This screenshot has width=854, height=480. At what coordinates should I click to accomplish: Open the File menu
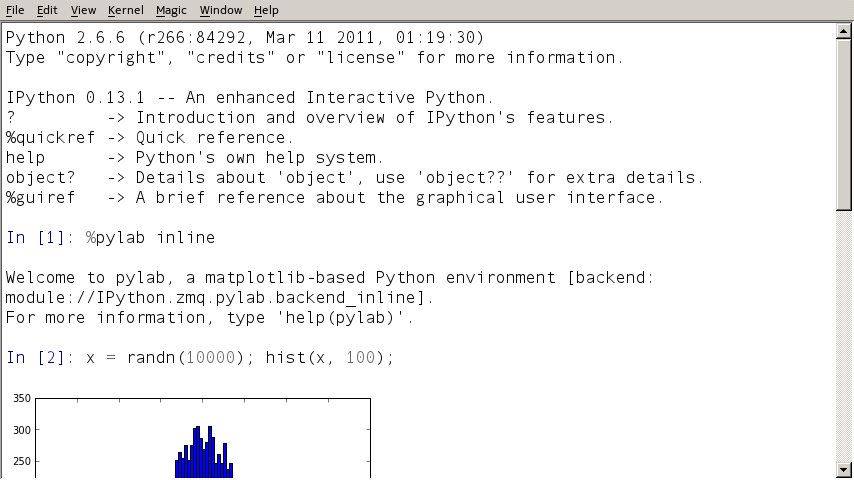[15, 10]
